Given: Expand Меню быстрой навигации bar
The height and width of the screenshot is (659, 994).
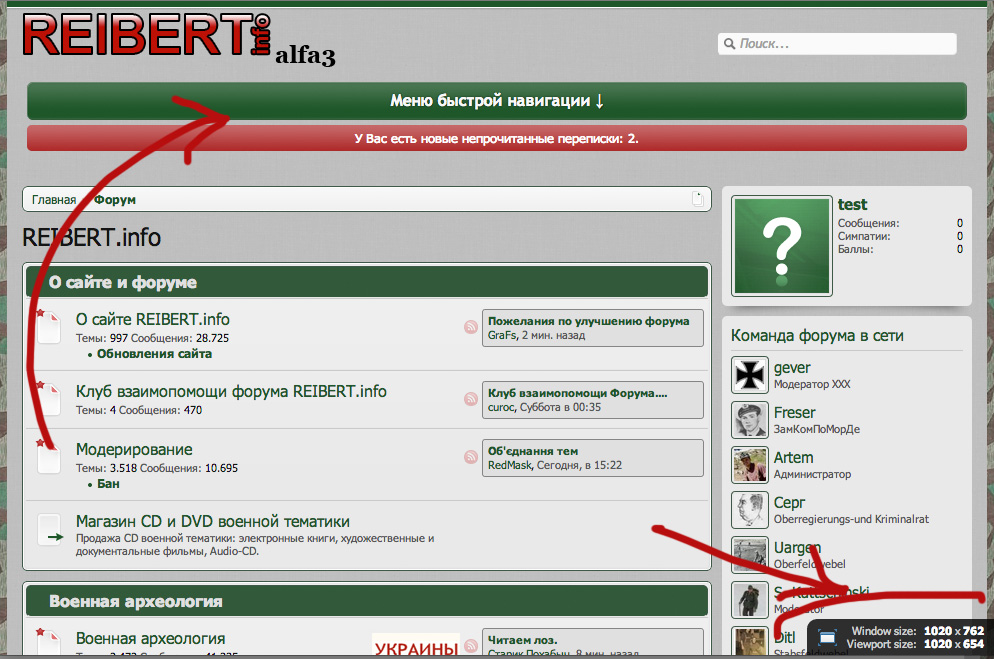Looking at the screenshot, I should 497,101.
